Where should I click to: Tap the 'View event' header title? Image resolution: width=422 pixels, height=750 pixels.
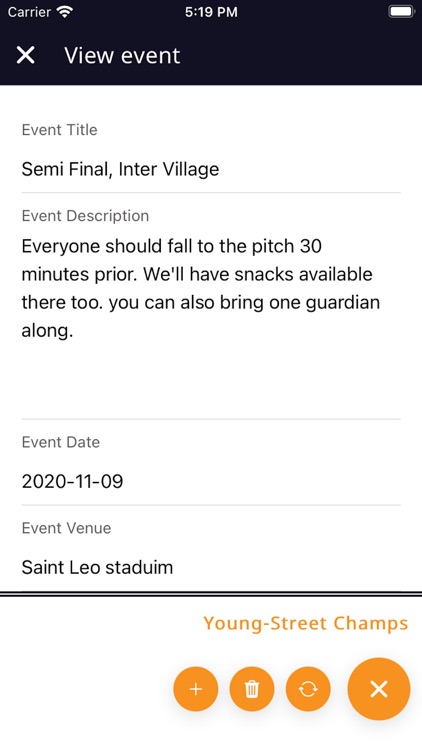pyautogui.click(x=122, y=55)
